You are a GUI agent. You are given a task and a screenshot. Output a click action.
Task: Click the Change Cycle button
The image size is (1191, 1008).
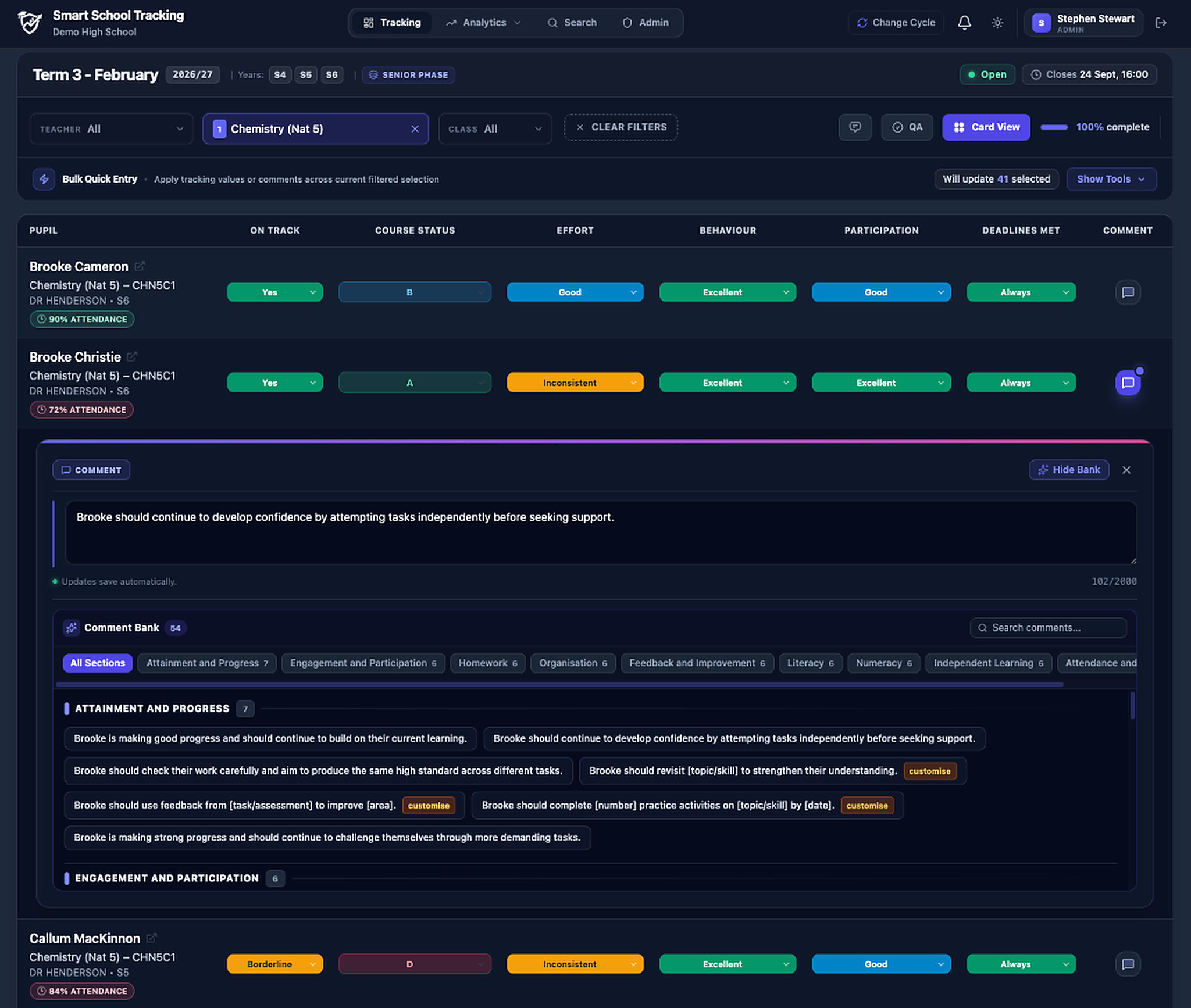pos(896,23)
